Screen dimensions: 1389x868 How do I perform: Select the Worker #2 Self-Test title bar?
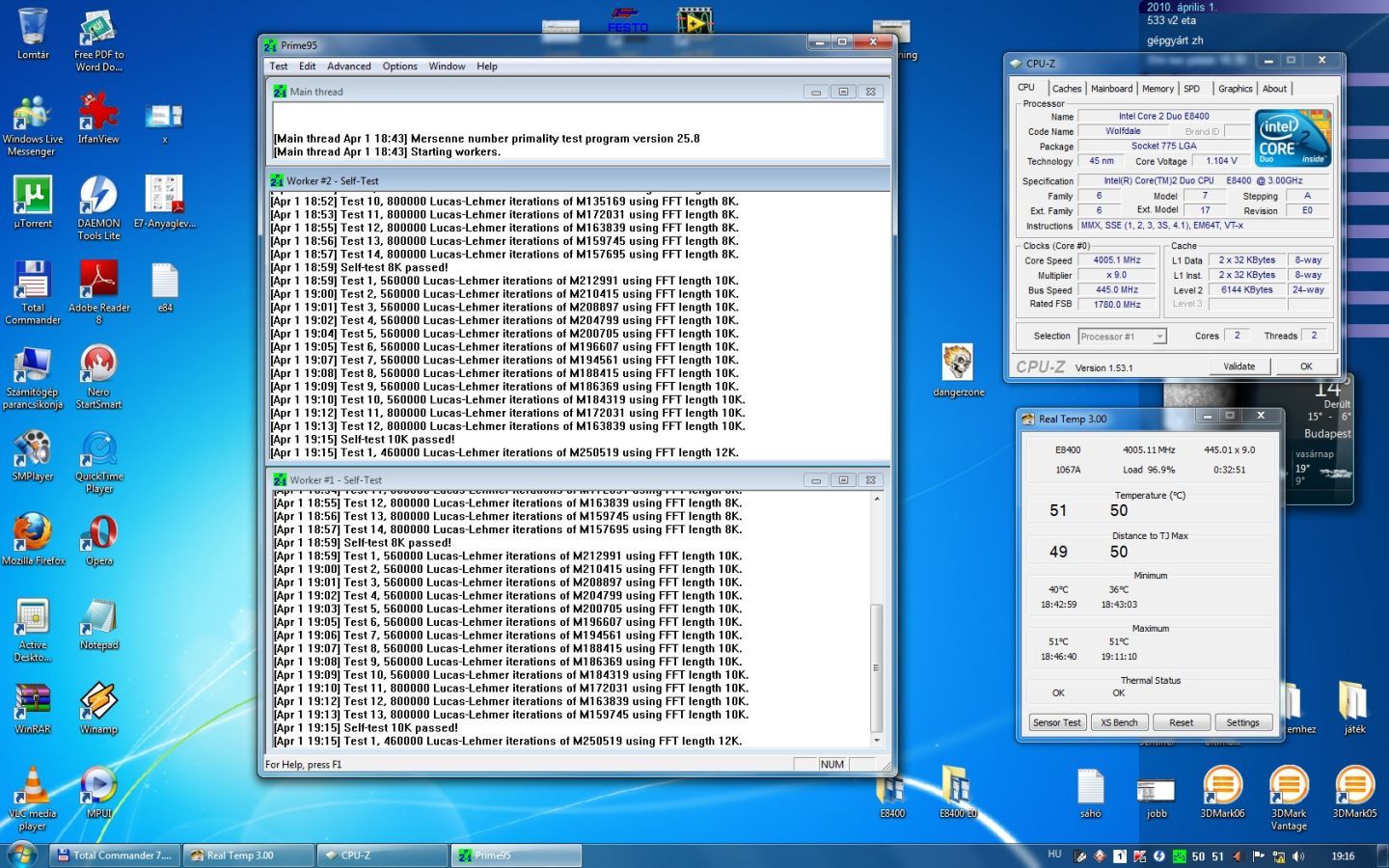(578, 180)
